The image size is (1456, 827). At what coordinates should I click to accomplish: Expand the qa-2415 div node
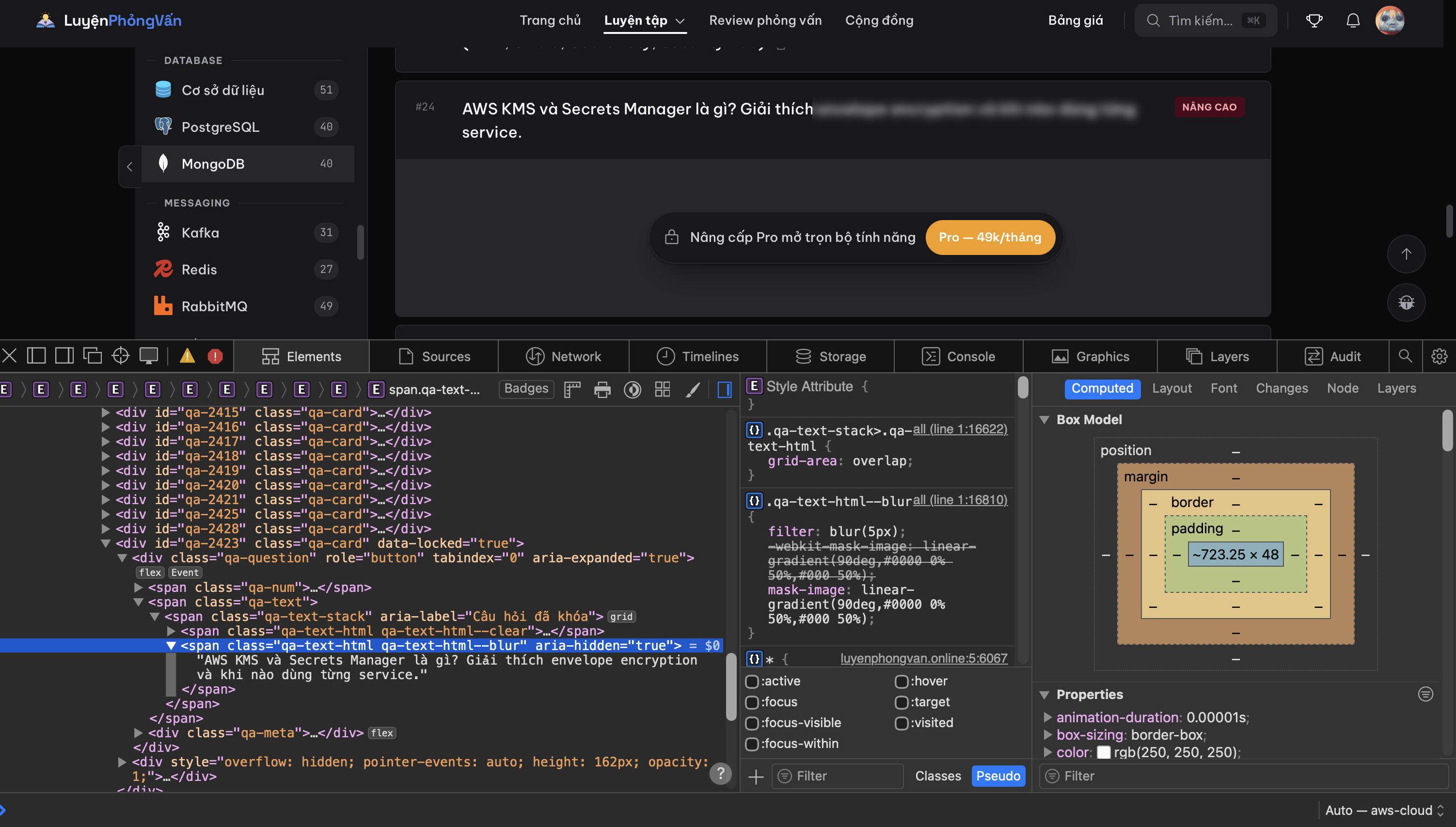click(x=106, y=413)
